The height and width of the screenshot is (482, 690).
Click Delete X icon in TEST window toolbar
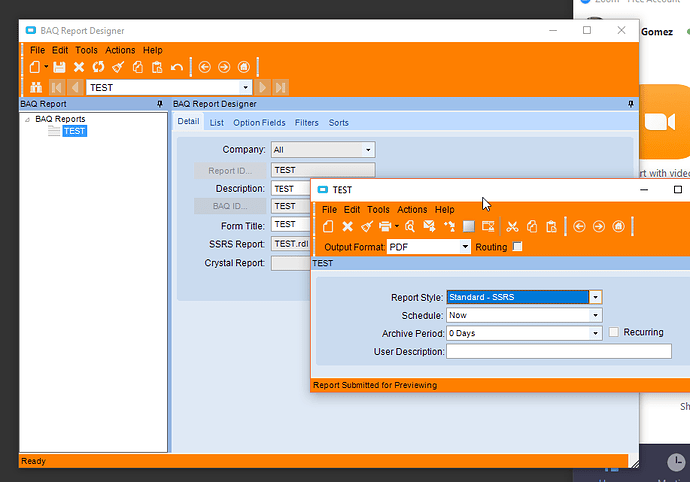click(x=348, y=226)
